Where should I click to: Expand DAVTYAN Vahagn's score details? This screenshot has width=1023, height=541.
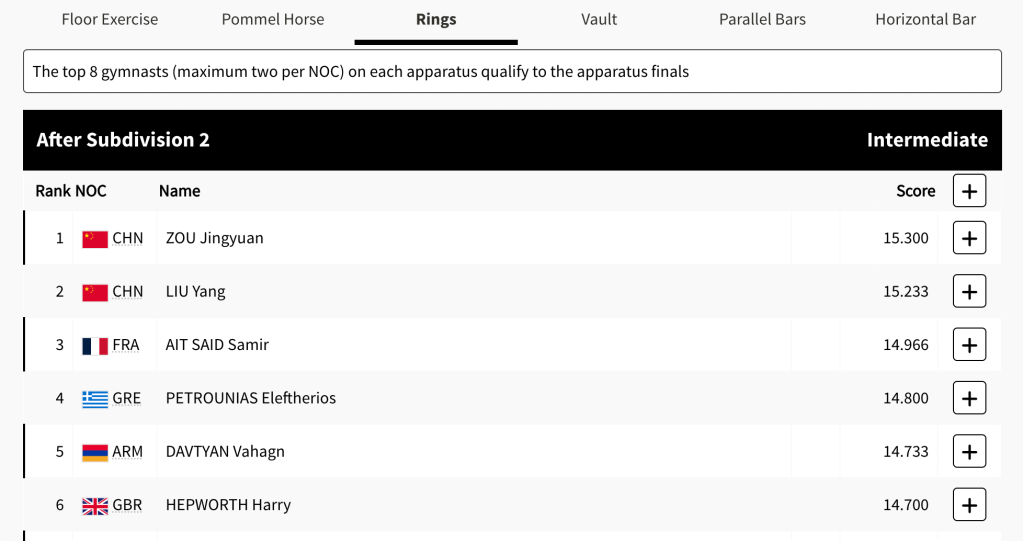click(969, 451)
